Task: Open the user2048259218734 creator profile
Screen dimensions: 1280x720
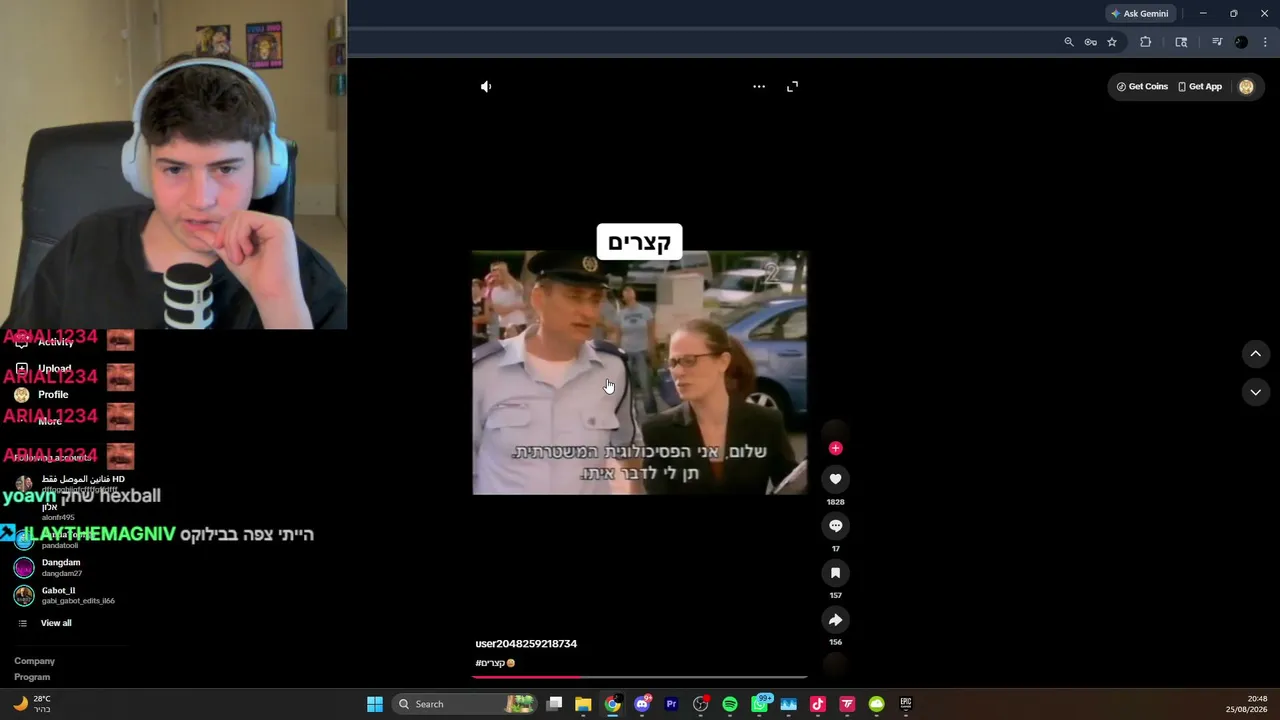Action: tap(526, 644)
